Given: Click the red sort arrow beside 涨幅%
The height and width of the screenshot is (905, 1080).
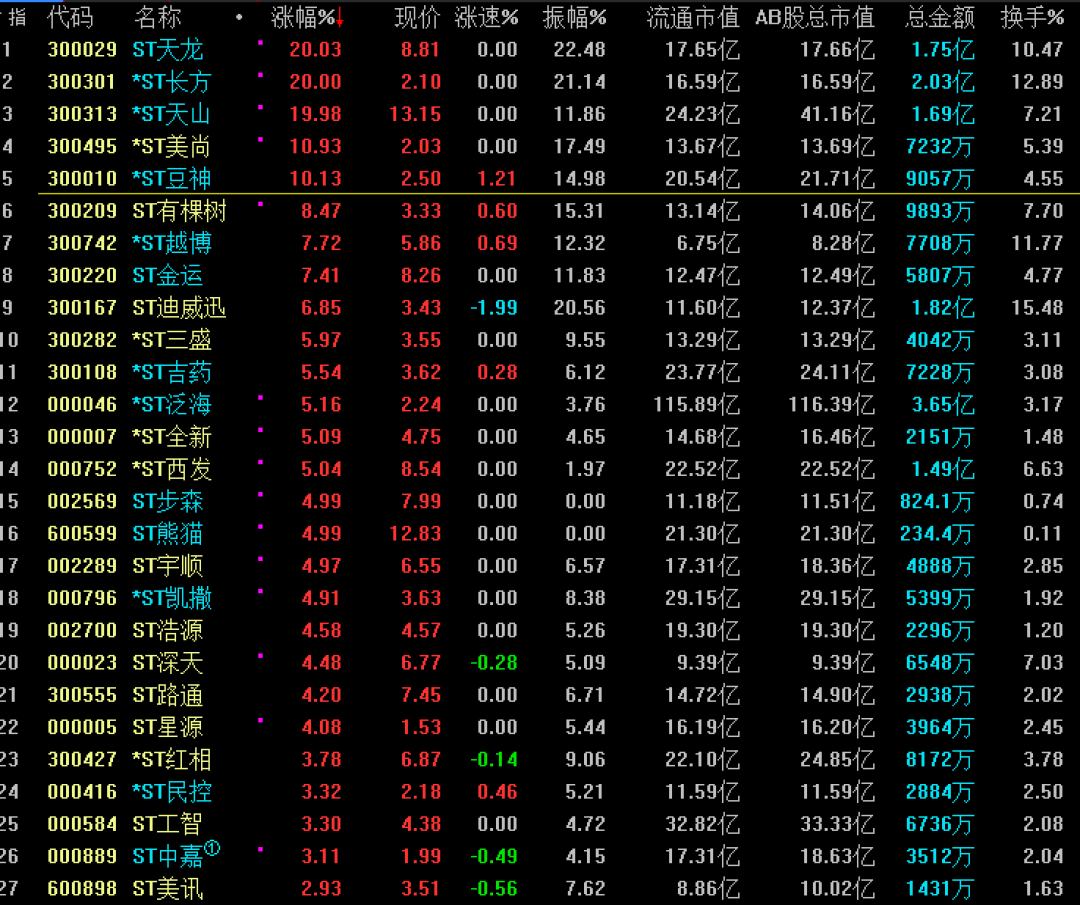Looking at the screenshot, I should [340, 19].
